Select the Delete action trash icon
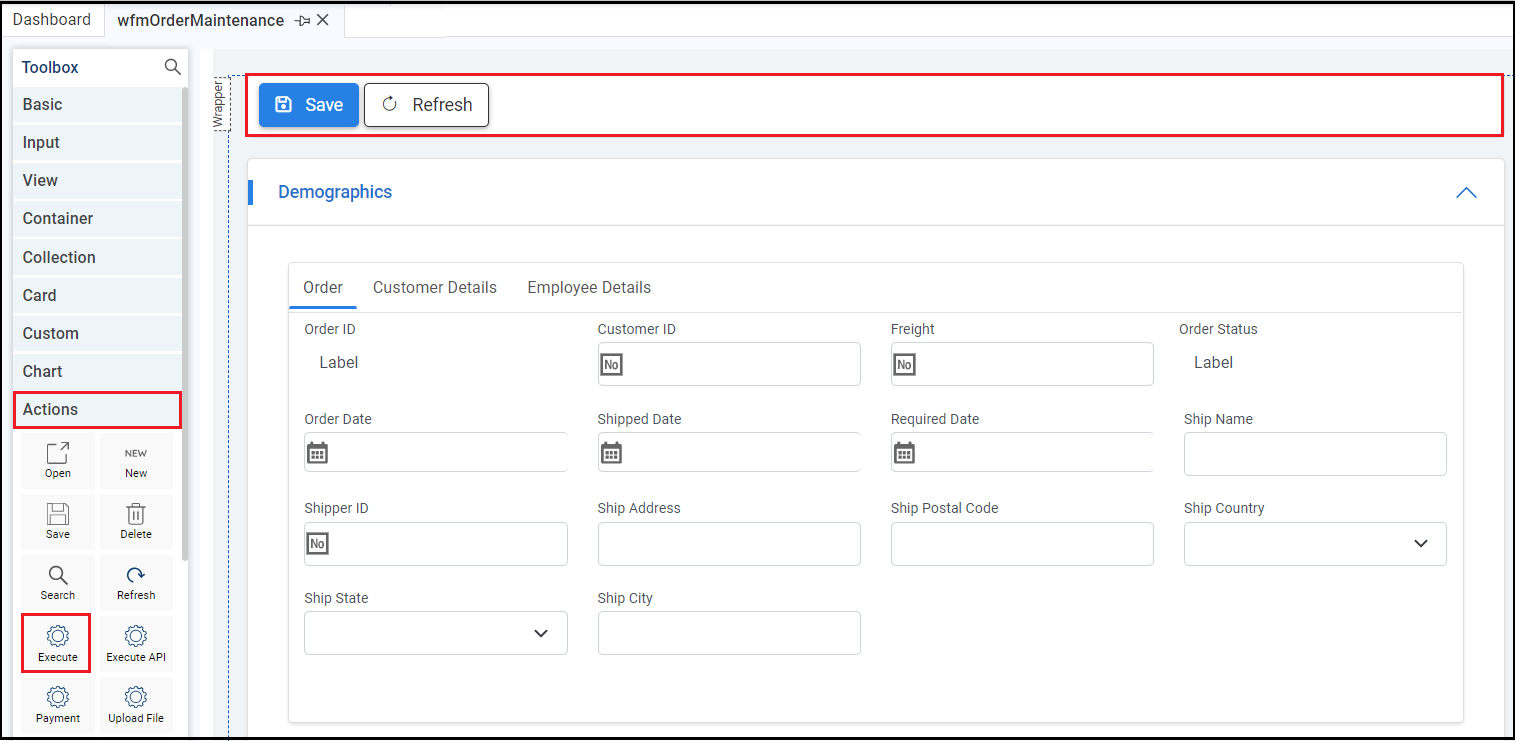Viewport: 1515px width, 741px height. pos(136,520)
